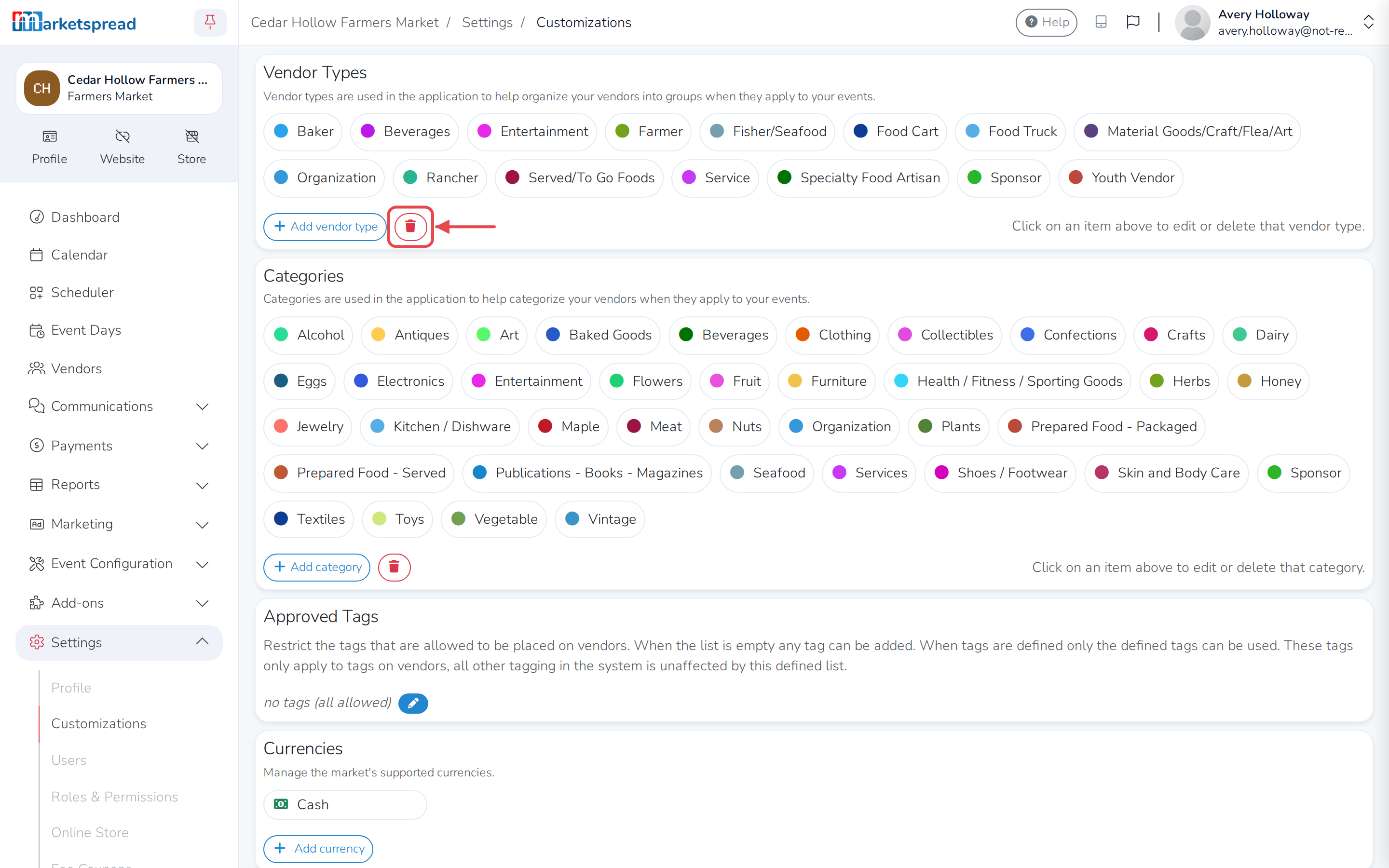Edit approved tags with pencil icon

[x=413, y=703]
